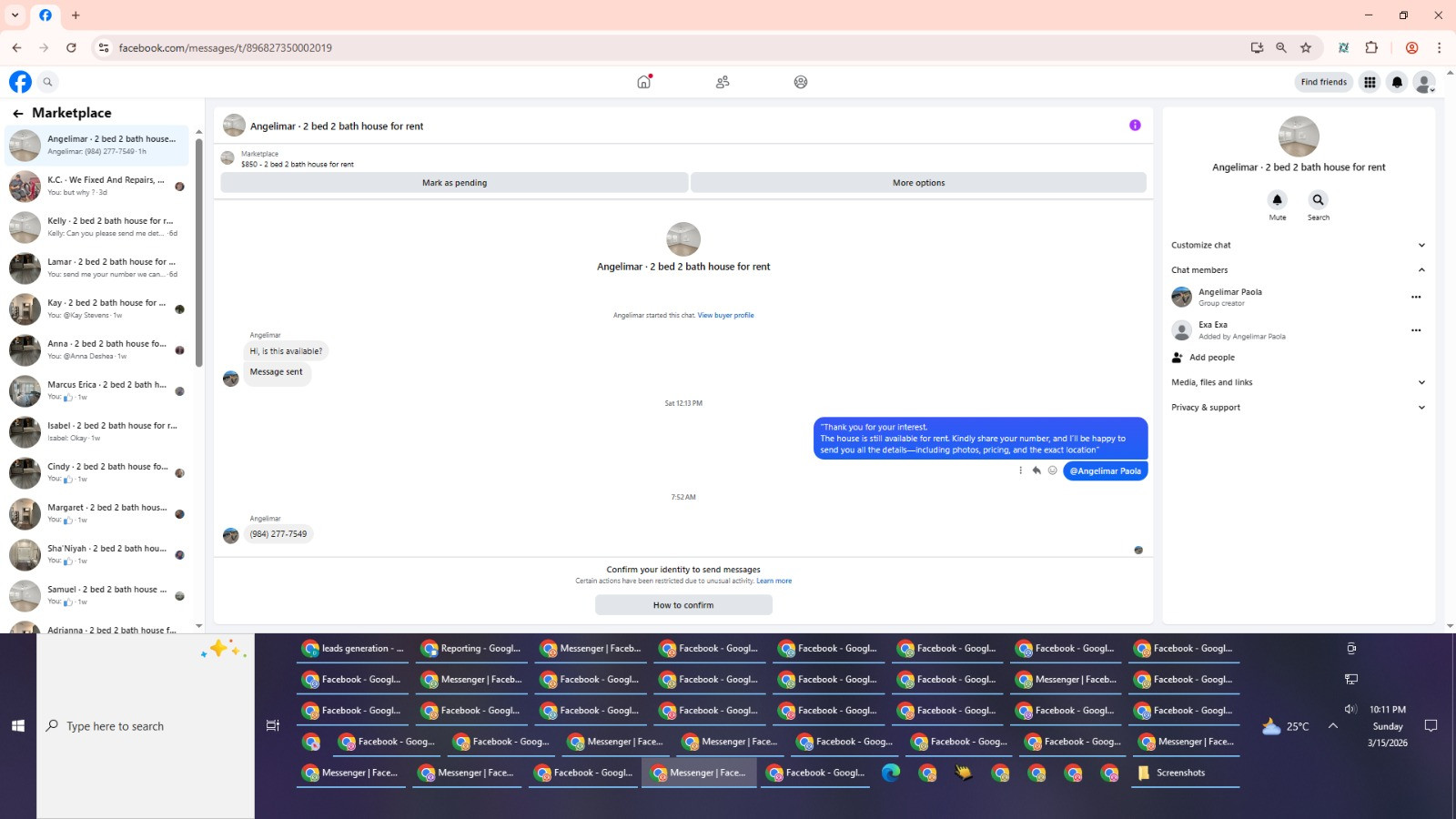Open the K.C. We Fixed And Repairs chat
This screenshot has width=1456, height=819.
click(x=98, y=187)
